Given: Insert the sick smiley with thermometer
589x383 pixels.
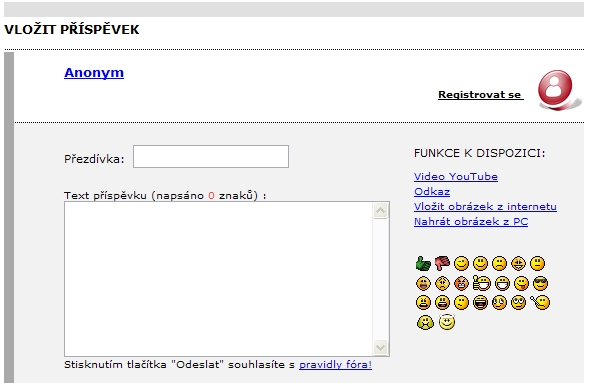Looking at the screenshot, I should pos(540,302).
